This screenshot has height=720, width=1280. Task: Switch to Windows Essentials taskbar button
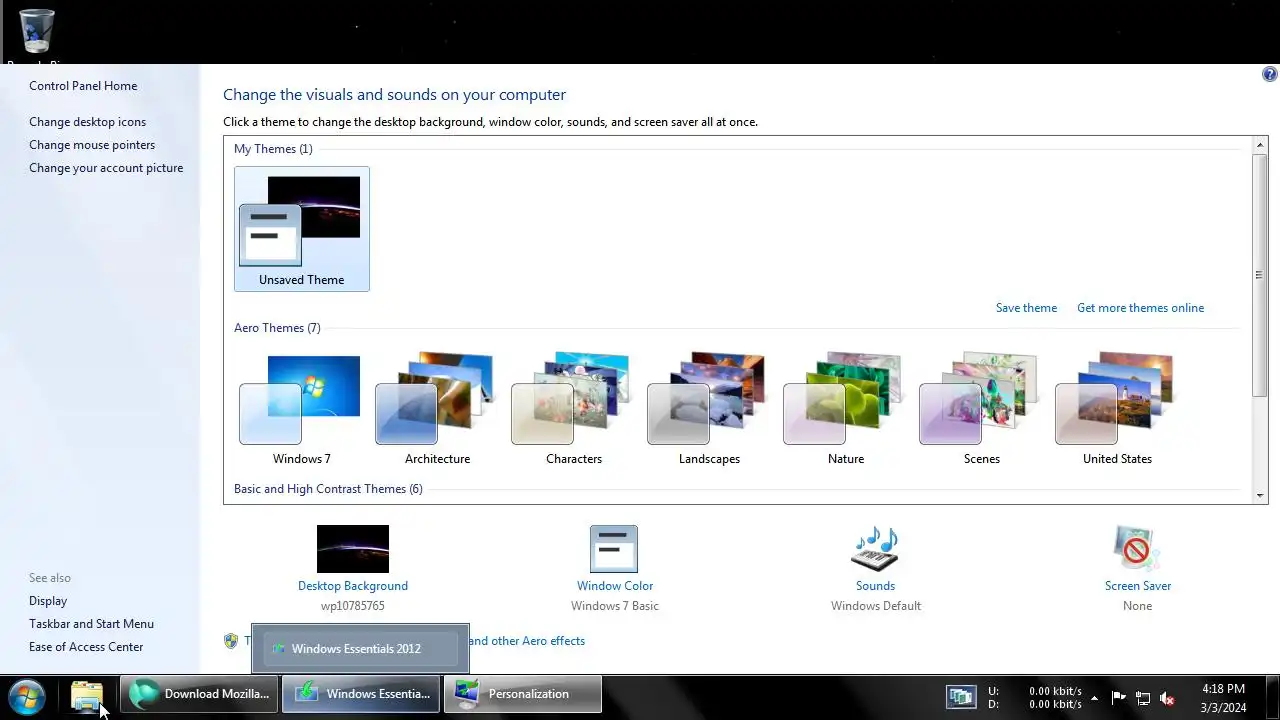click(x=361, y=694)
